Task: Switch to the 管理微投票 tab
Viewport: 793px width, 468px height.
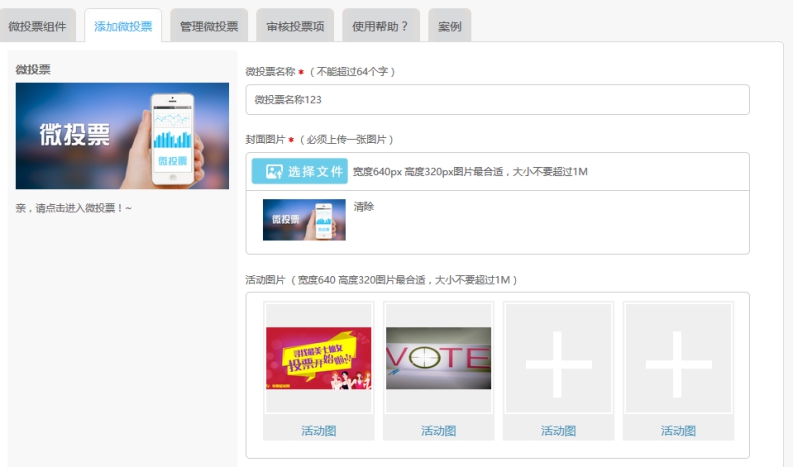Action: coord(209,26)
